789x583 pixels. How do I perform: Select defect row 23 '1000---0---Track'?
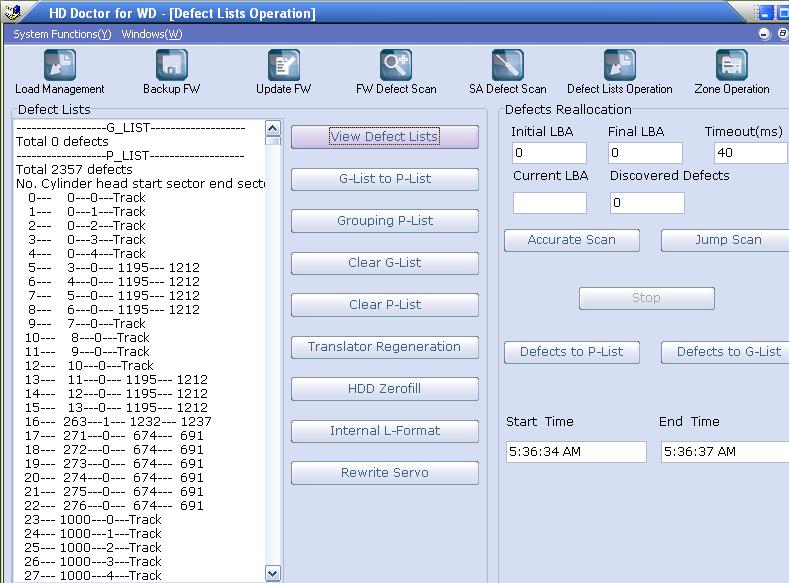[94, 520]
